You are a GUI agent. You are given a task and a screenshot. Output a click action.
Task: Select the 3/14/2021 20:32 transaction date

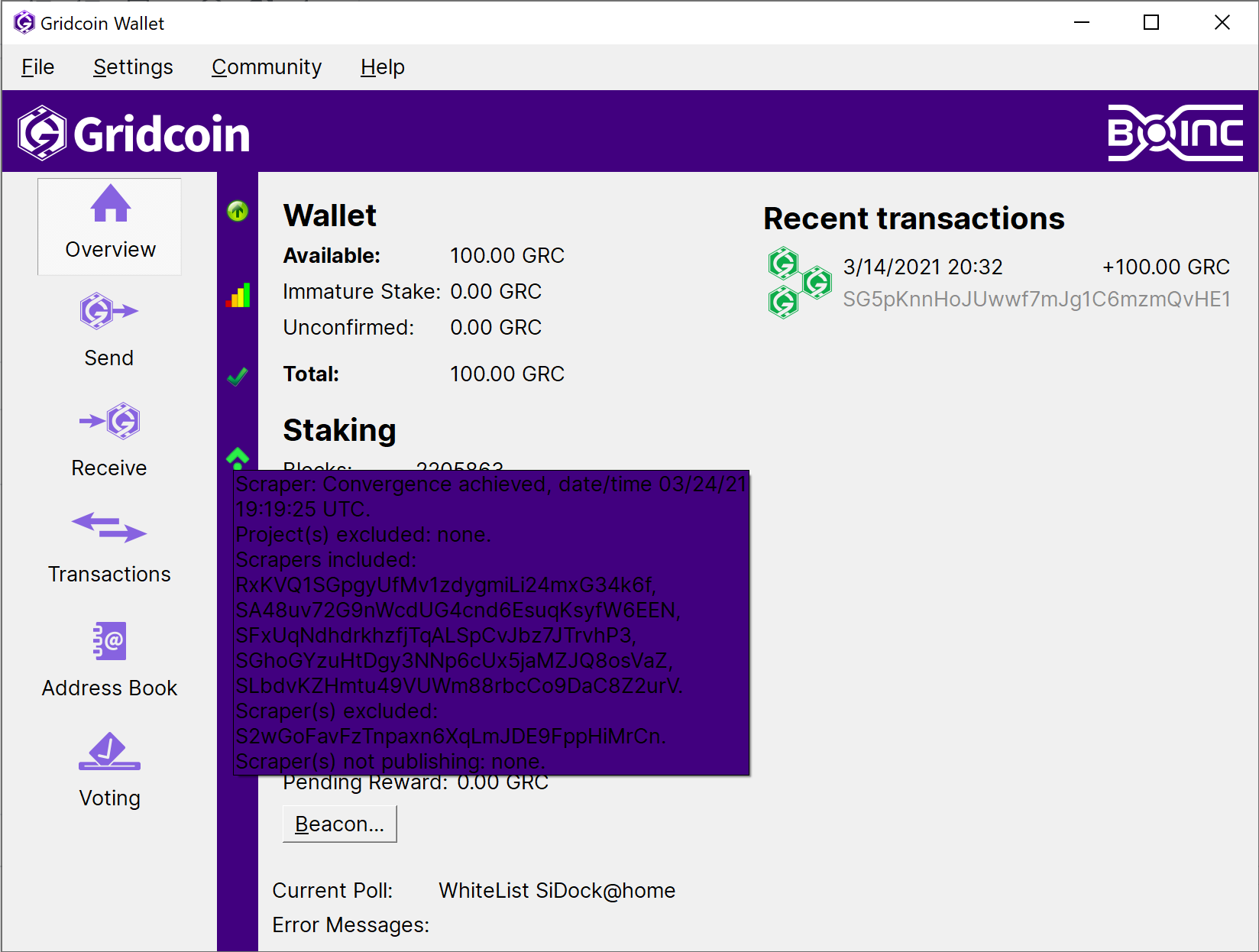(923, 267)
